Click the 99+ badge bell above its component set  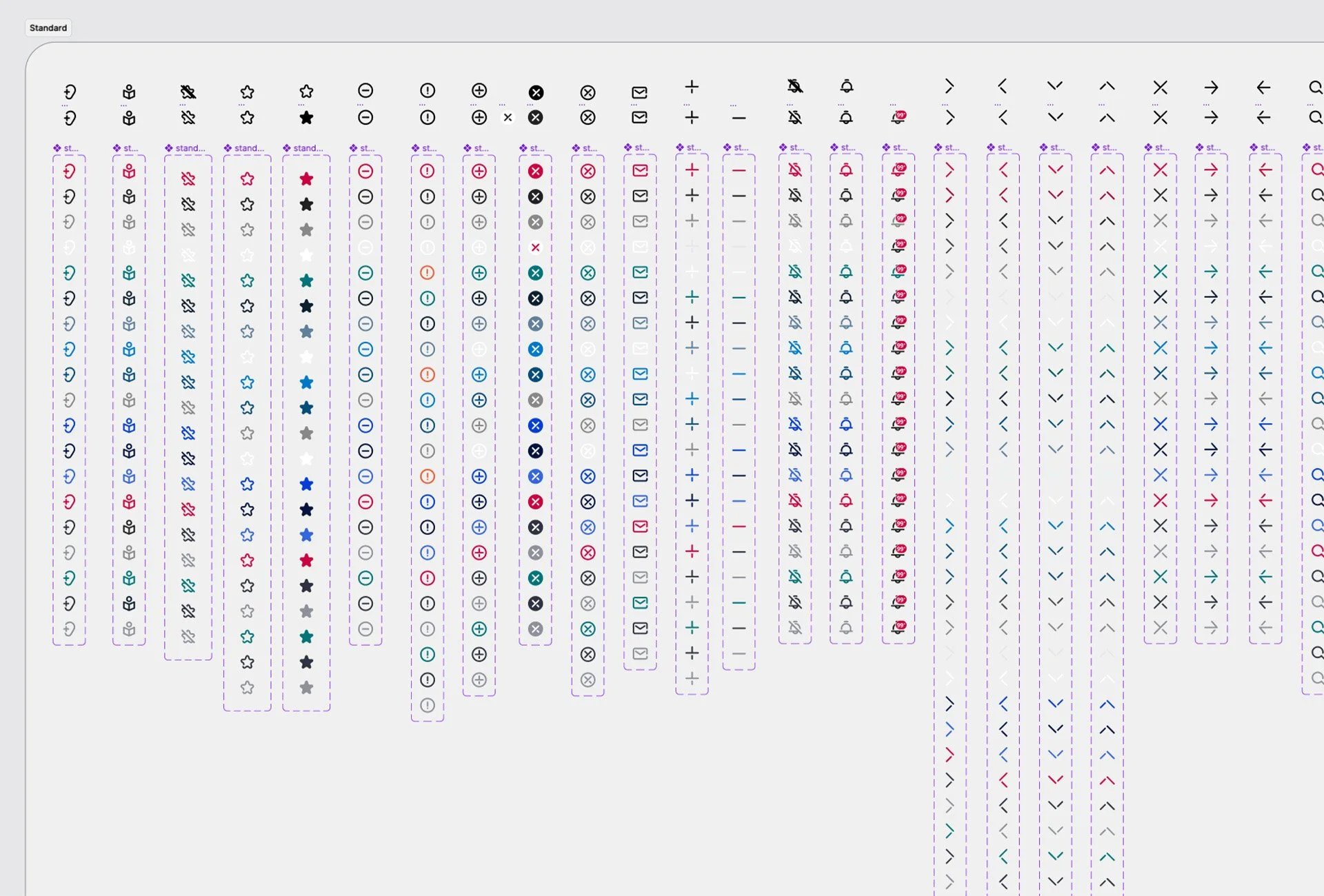coord(898,117)
